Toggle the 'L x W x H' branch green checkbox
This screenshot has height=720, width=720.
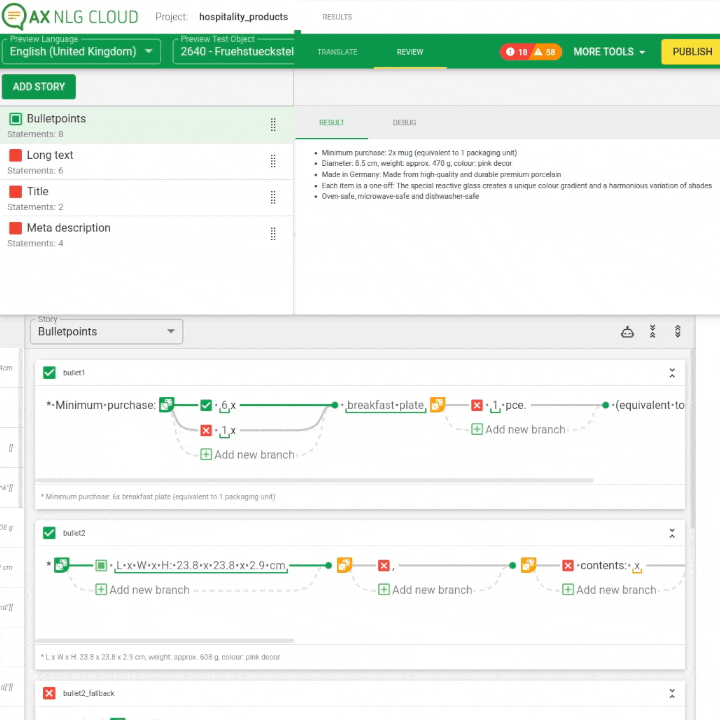tap(101, 565)
